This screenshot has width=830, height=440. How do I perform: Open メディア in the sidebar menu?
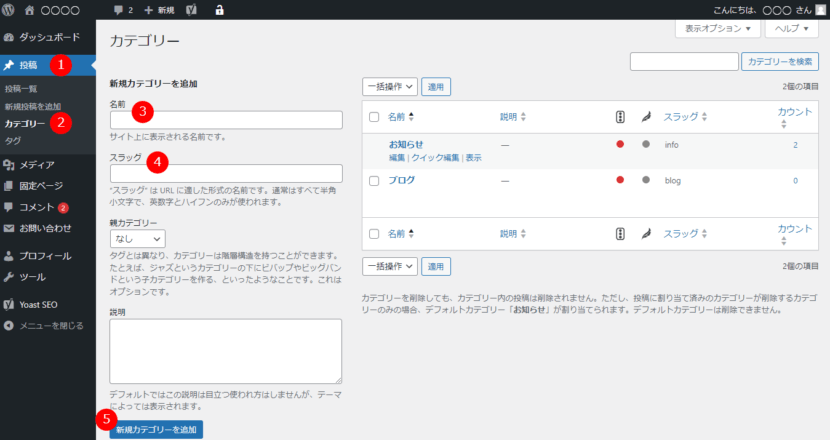coord(36,165)
